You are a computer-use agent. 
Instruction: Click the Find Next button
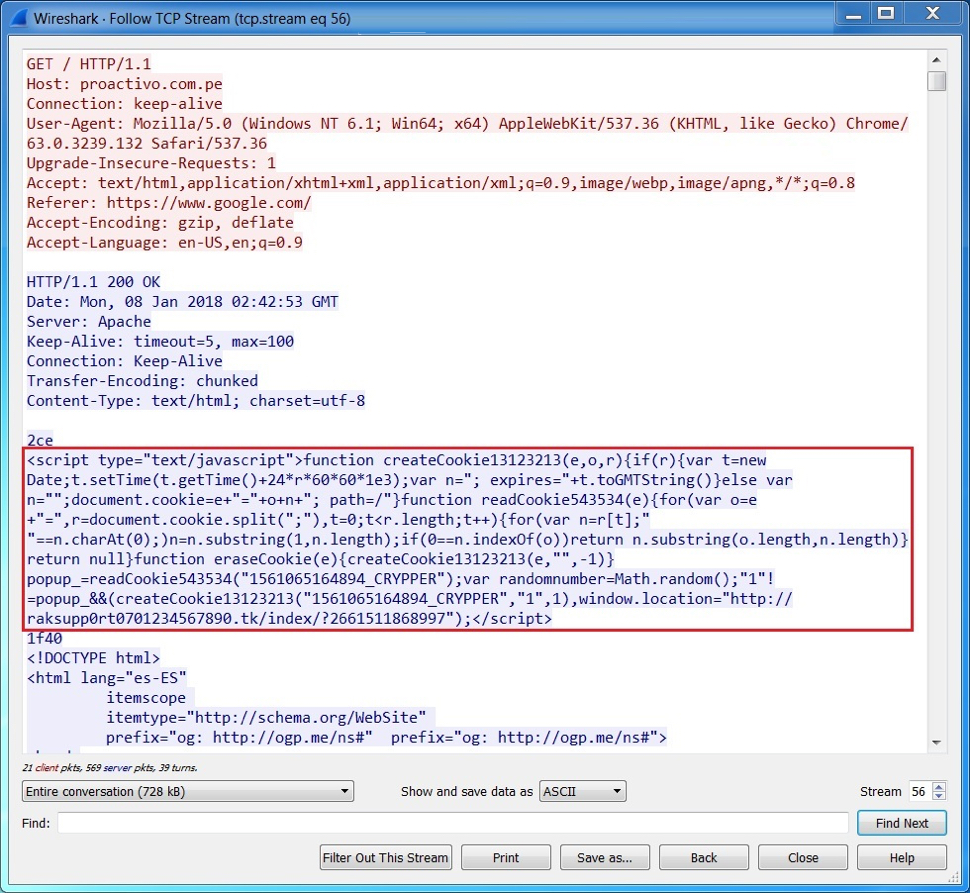[x=902, y=823]
